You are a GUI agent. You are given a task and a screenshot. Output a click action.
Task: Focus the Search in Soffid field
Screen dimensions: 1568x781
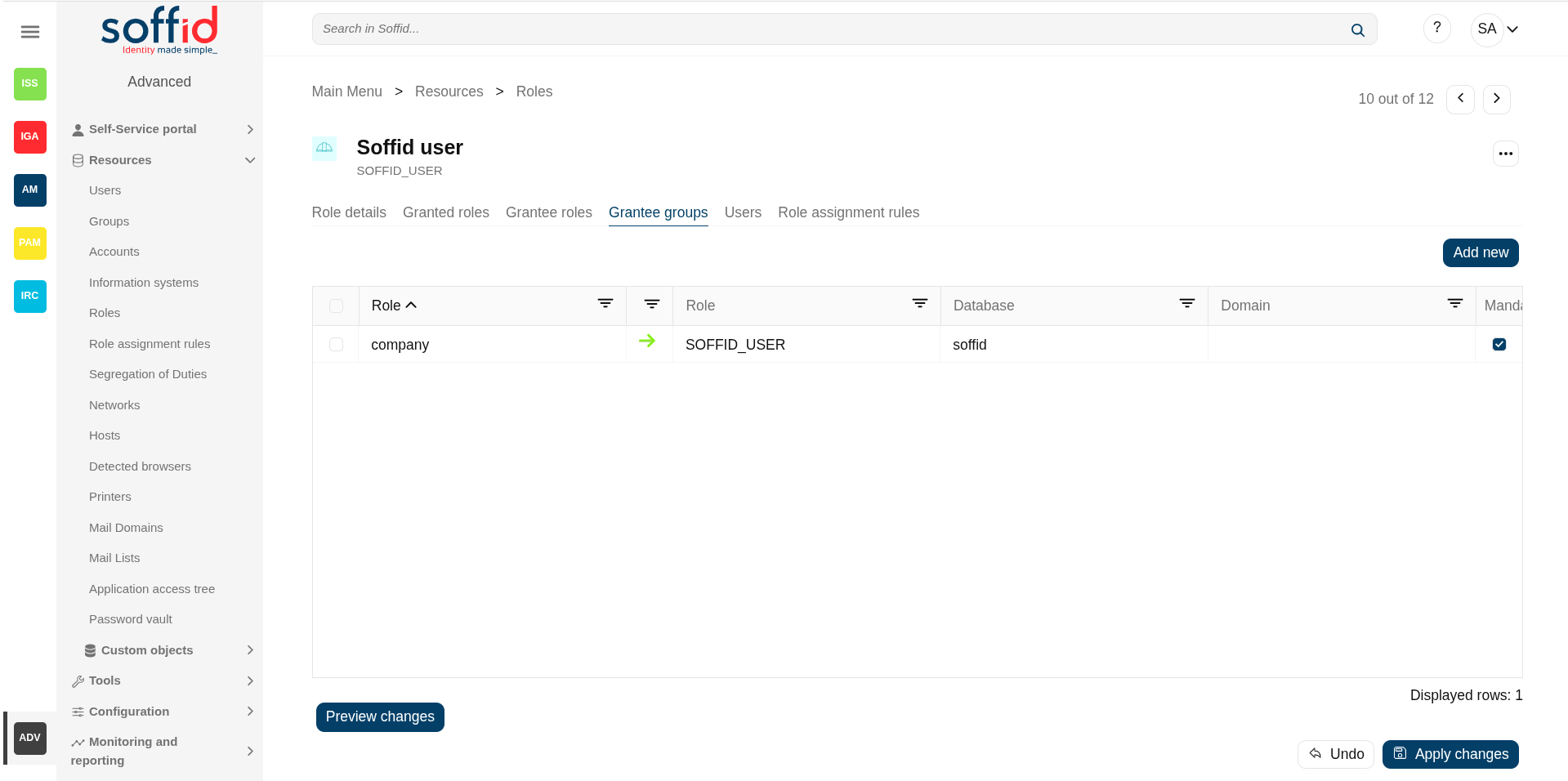(844, 29)
